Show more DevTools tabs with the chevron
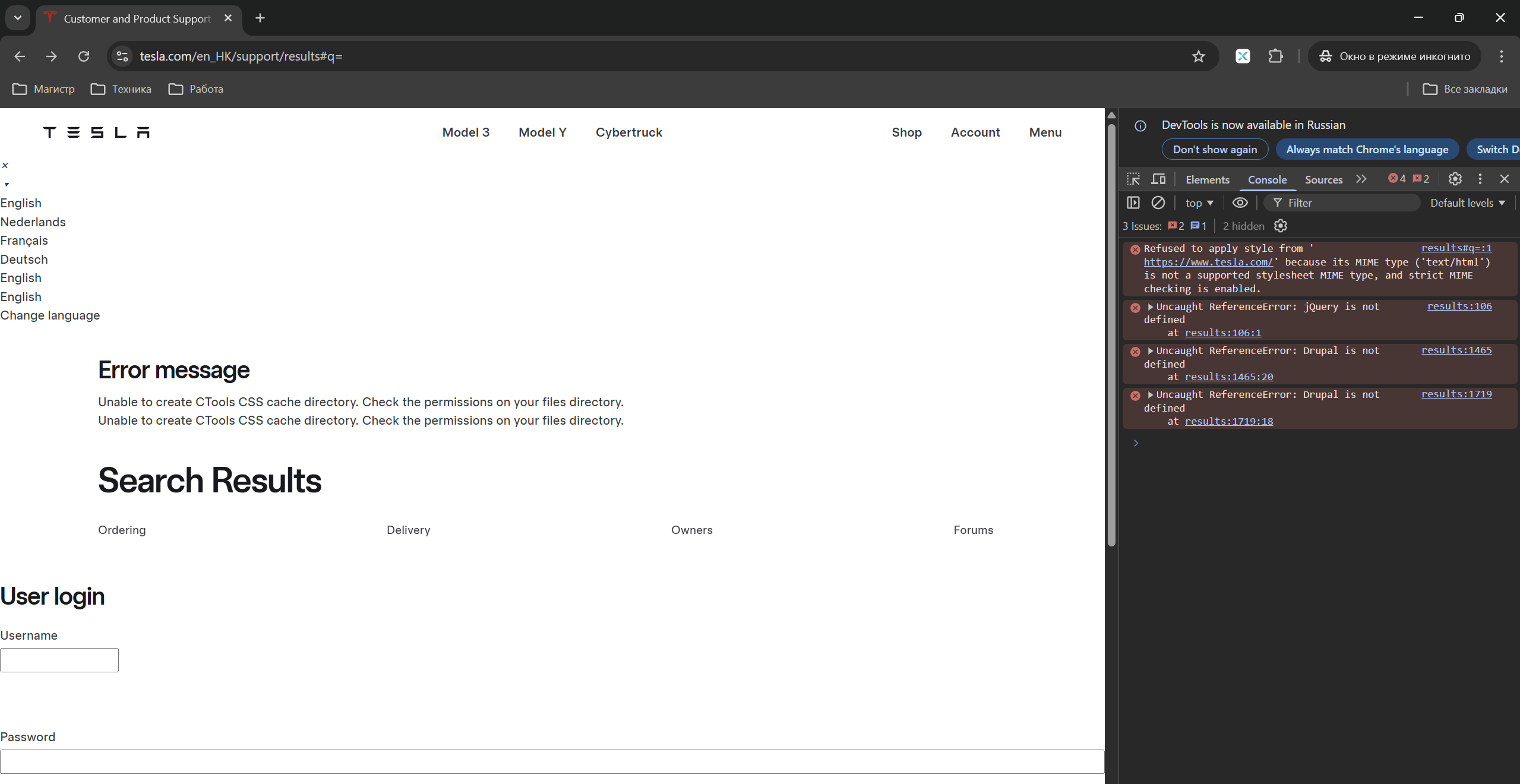The width and height of the screenshot is (1520, 784). 1361,179
